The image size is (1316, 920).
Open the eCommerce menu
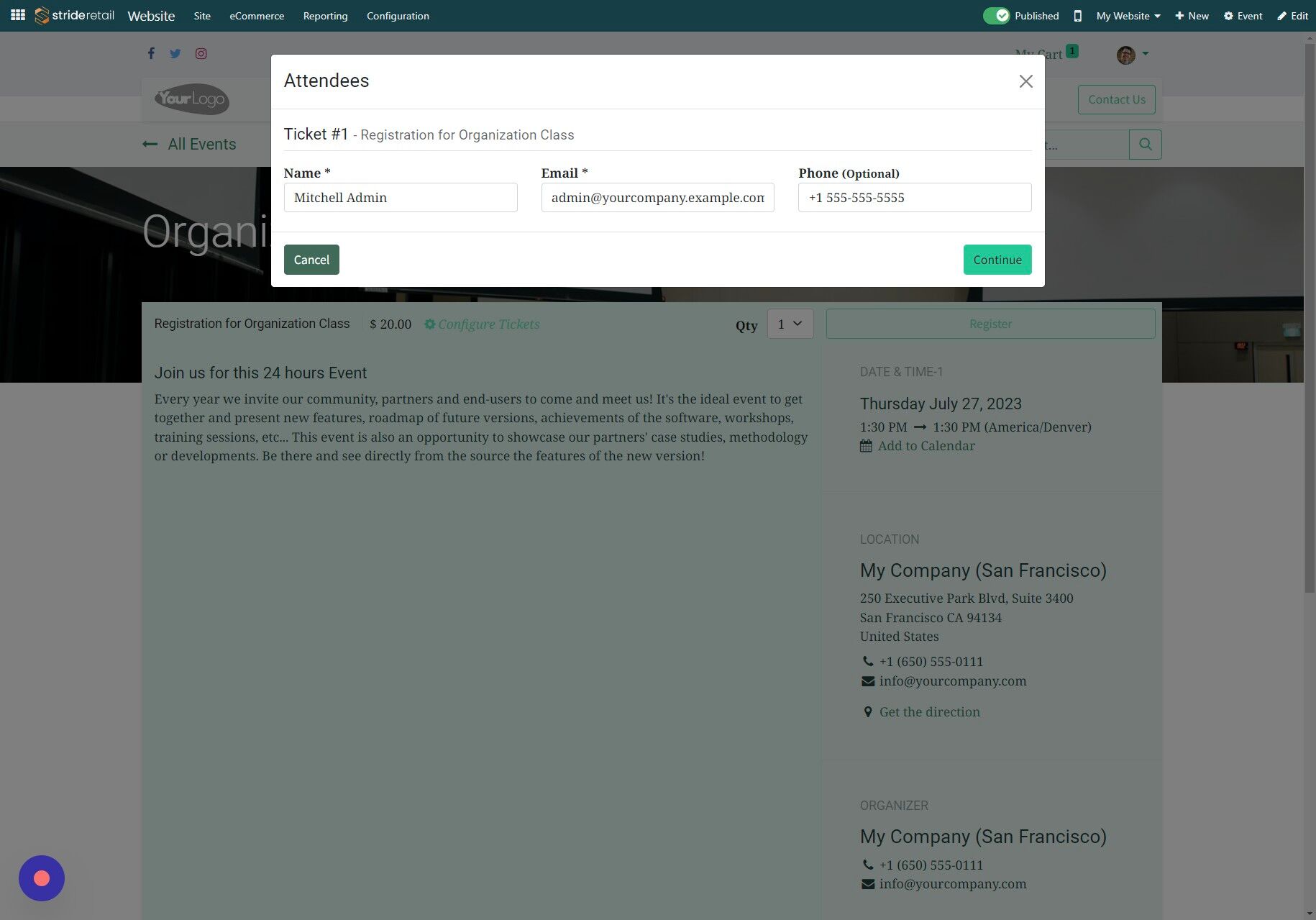click(256, 15)
